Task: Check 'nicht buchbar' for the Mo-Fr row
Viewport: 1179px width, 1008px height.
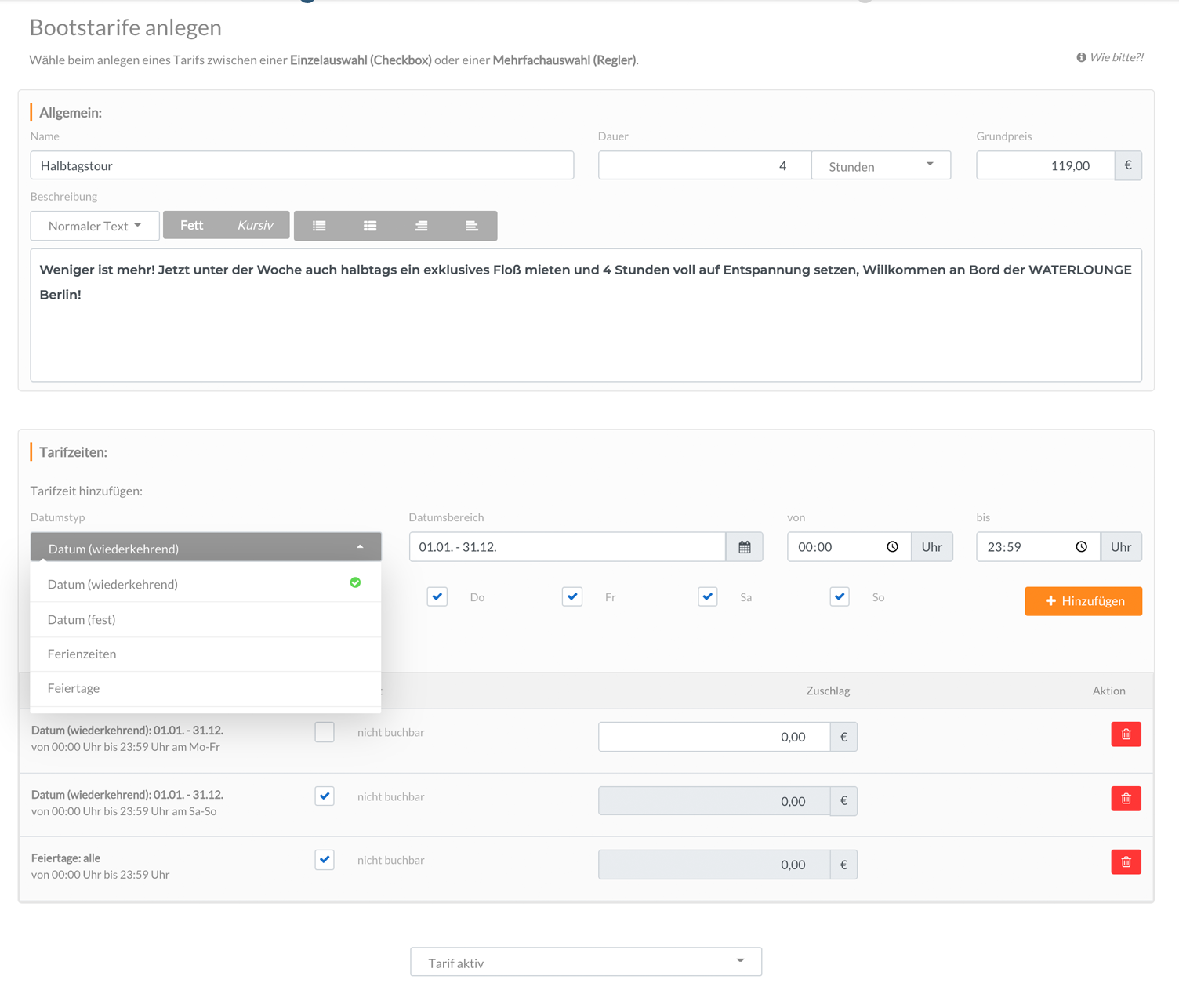Action: pos(325,732)
